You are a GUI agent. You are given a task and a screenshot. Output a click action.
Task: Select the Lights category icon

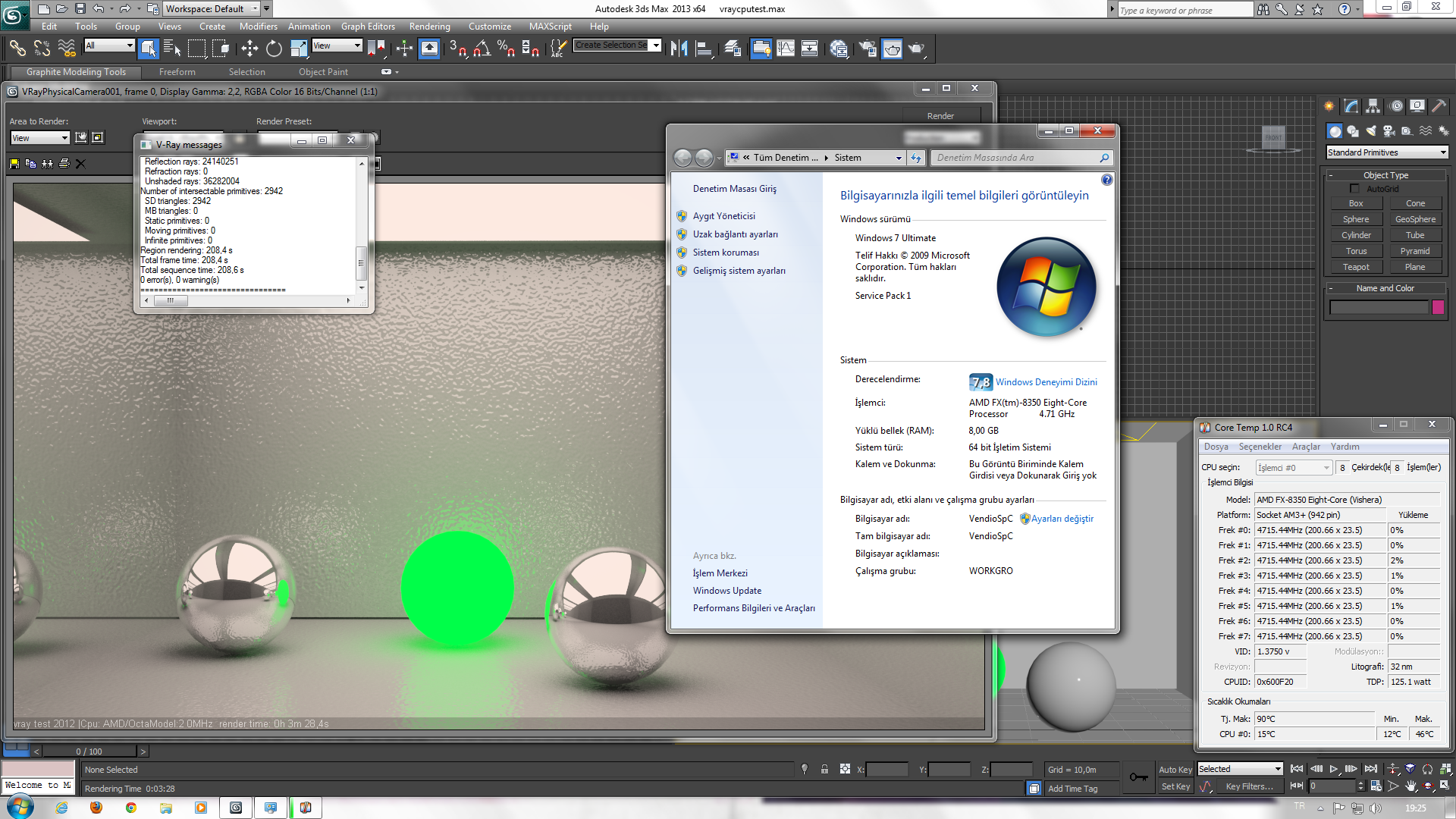pyautogui.click(x=1371, y=131)
